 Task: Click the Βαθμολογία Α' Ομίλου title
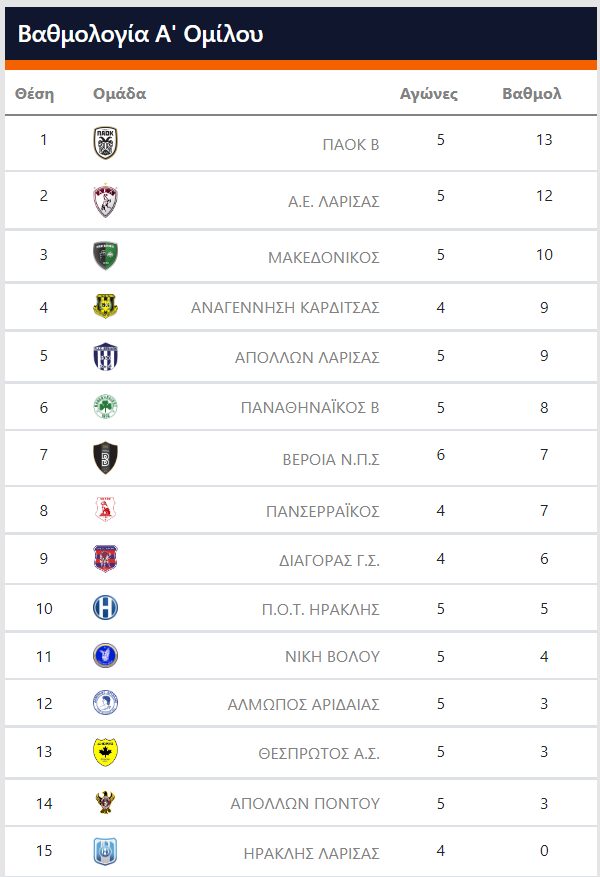[140, 34]
